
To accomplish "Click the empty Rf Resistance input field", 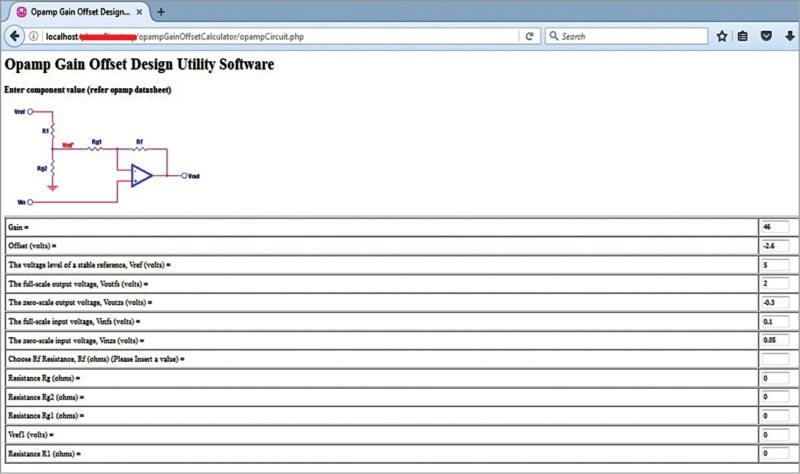I will click(x=775, y=358).
